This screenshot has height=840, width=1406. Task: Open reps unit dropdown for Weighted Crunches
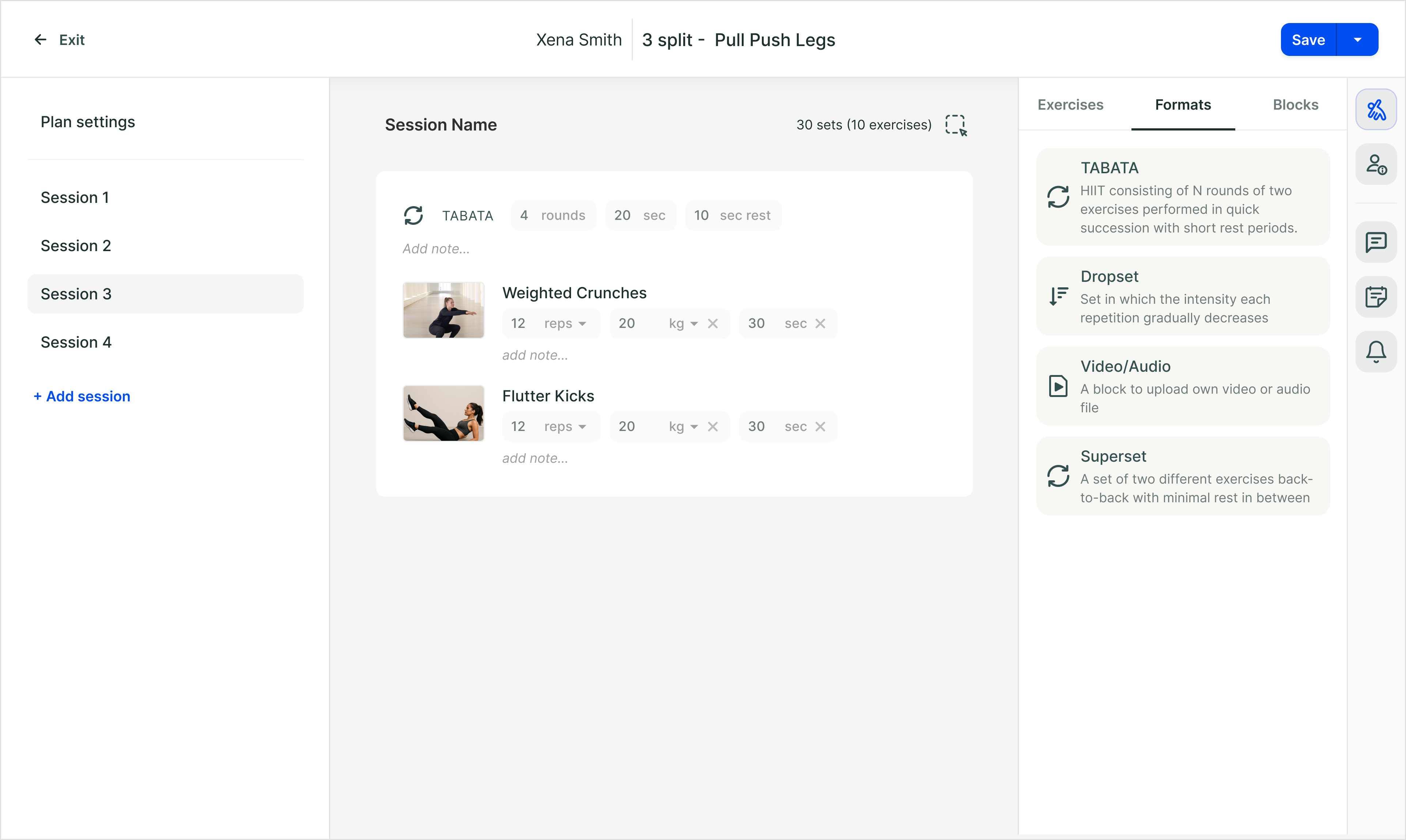(x=582, y=324)
